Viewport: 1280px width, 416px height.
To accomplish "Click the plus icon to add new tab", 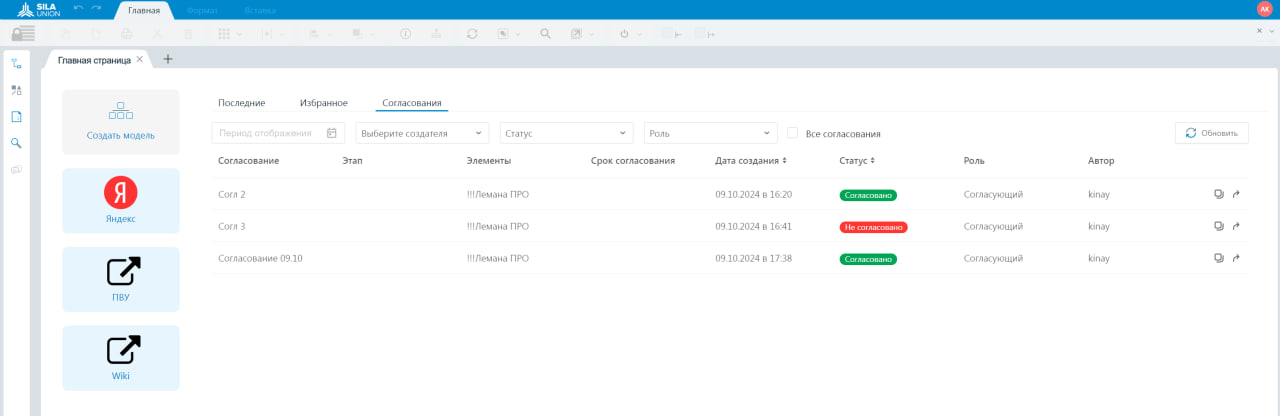I will coord(168,59).
